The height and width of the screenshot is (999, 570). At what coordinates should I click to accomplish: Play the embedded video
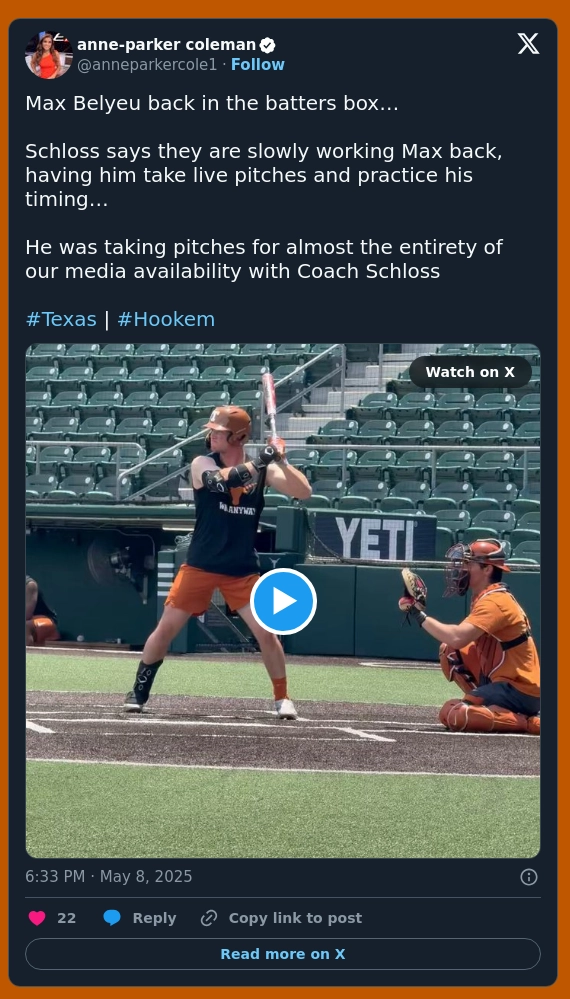tap(283, 601)
